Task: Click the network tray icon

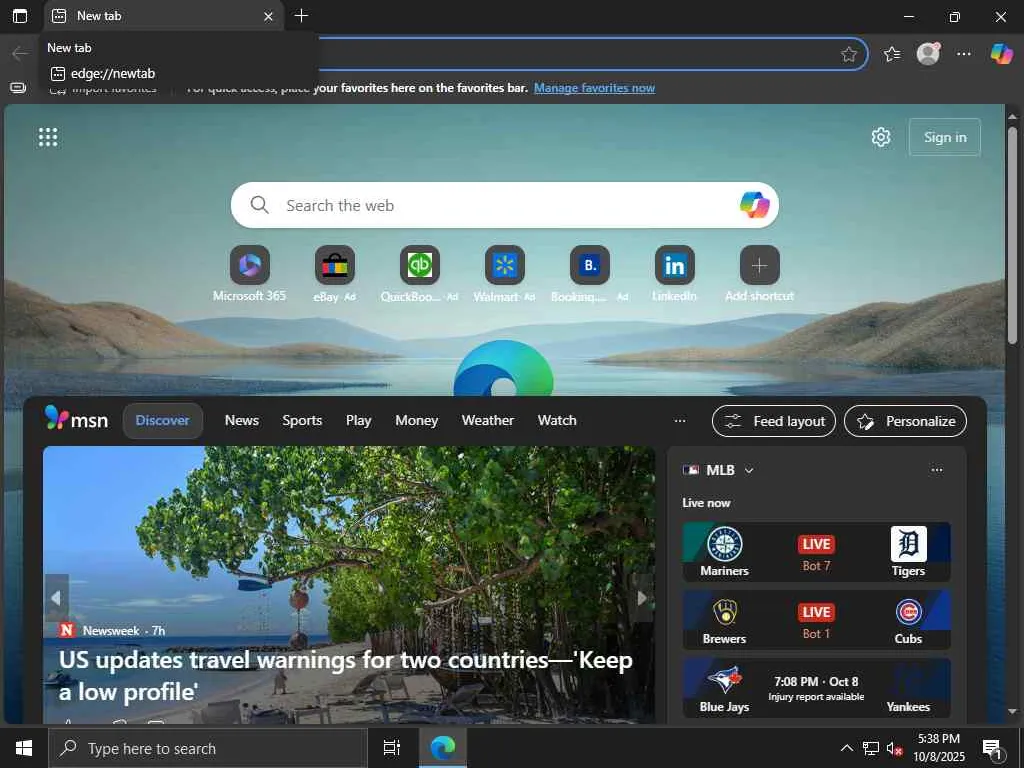Action: tap(871, 748)
